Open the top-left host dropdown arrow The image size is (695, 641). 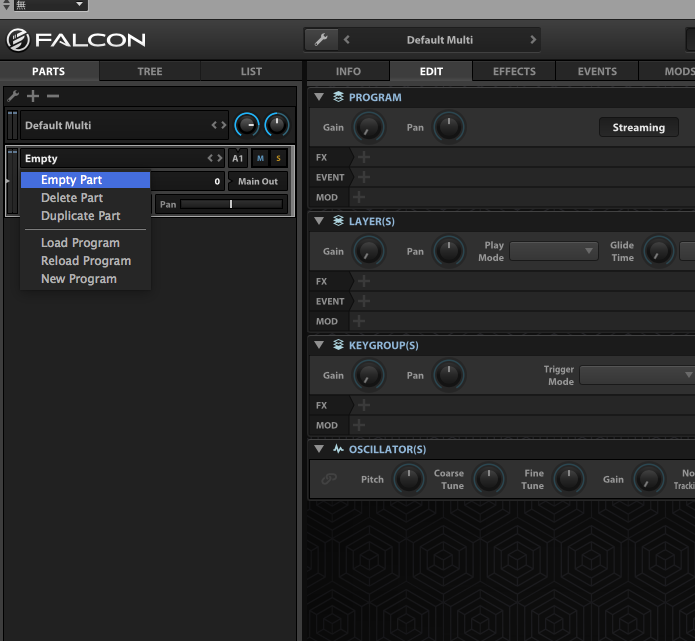click(x=79, y=4)
